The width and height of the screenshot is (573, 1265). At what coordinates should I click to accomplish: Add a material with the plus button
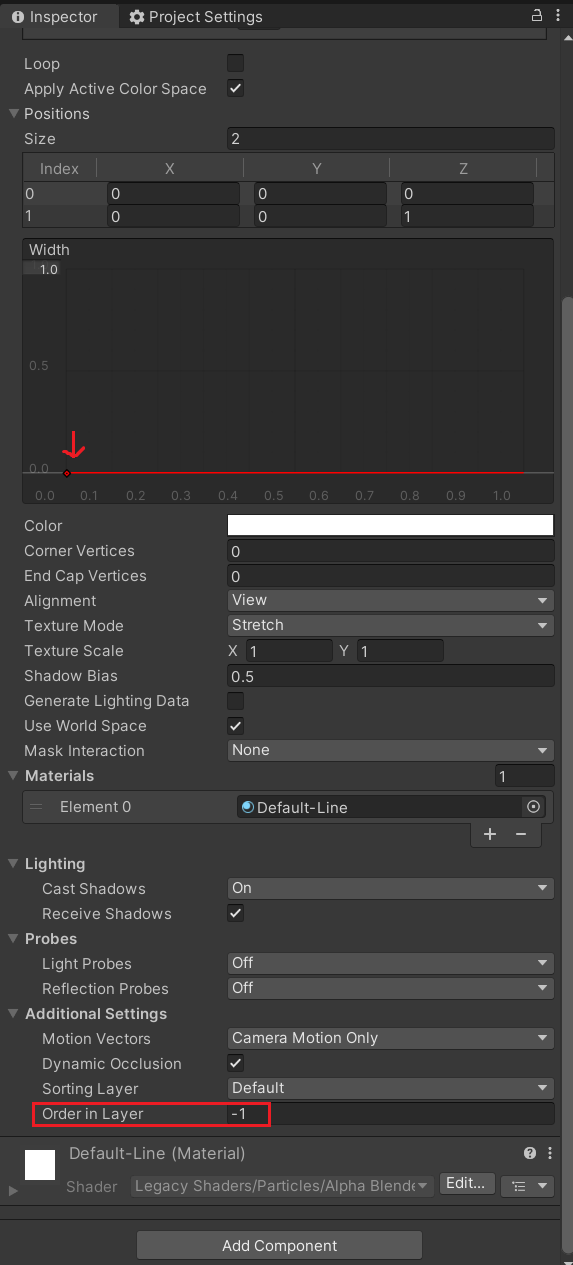click(x=490, y=834)
